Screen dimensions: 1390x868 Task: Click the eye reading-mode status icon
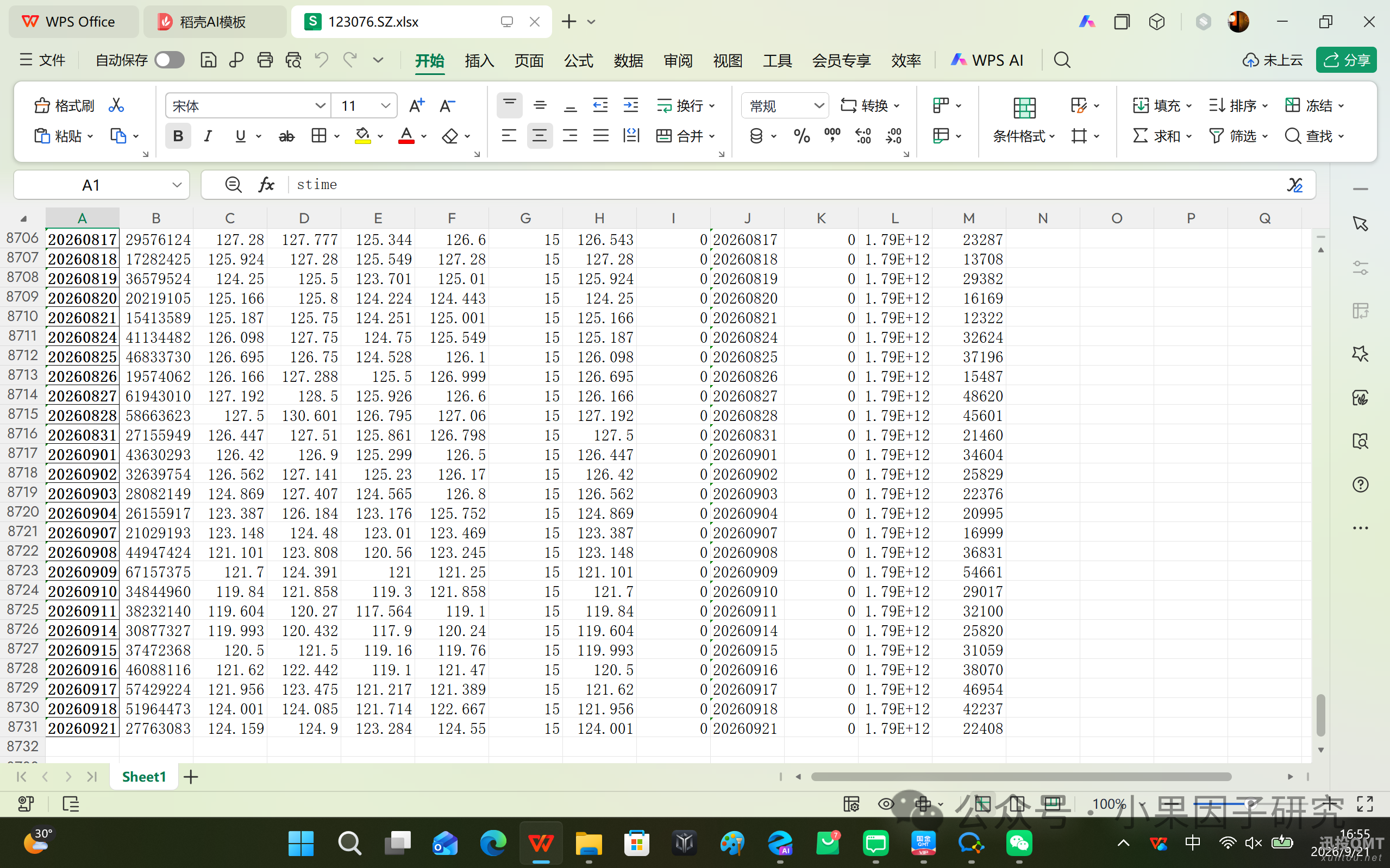886,804
